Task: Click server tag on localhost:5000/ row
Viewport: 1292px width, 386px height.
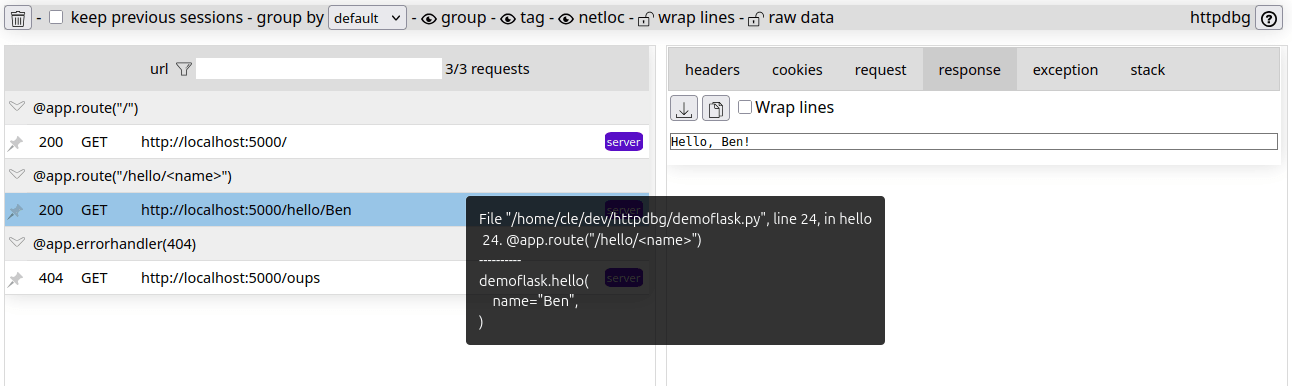Action: pyautogui.click(x=624, y=142)
